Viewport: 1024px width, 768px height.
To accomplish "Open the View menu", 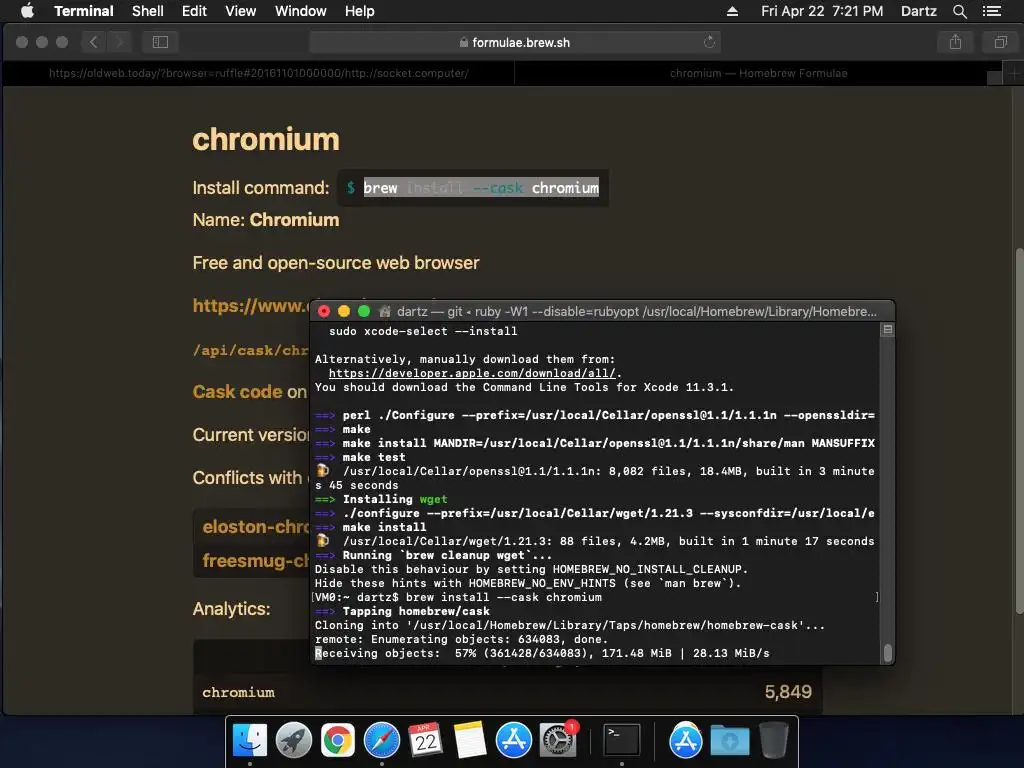I will [x=240, y=11].
